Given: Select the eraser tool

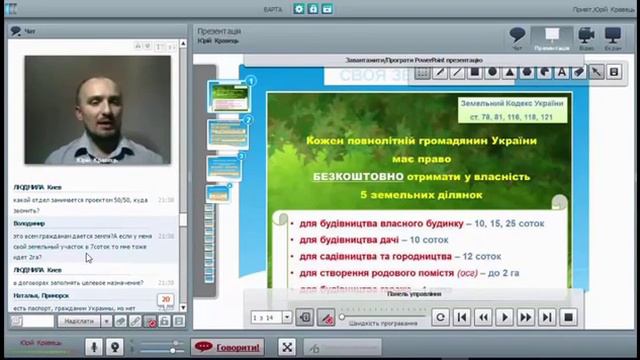Looking at the screenshot, I should [x=579, y=73].
